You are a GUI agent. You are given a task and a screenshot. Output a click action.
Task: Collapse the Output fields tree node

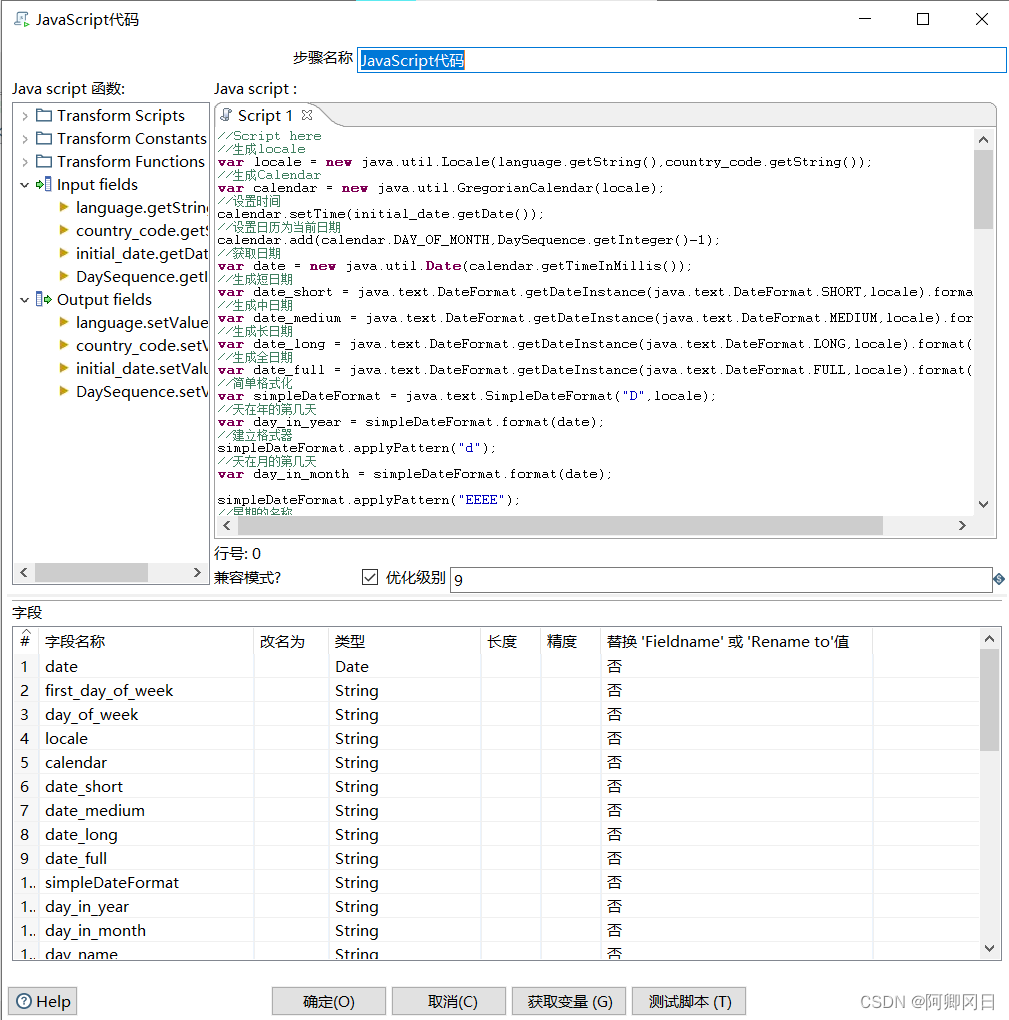pyautogui.click(x=25, y=300)
